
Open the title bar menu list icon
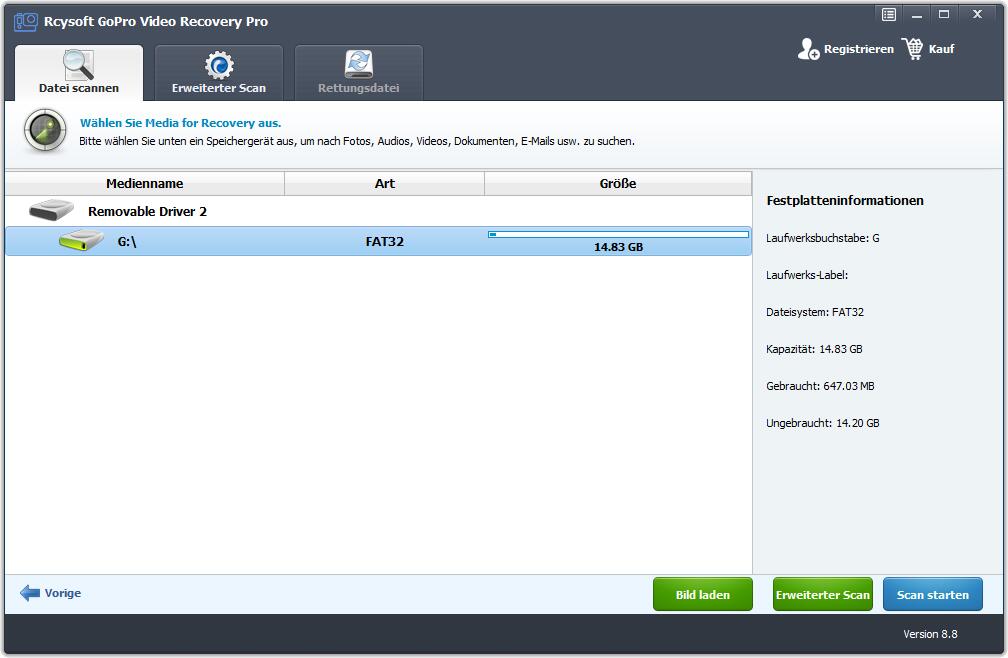pos(888,14)
